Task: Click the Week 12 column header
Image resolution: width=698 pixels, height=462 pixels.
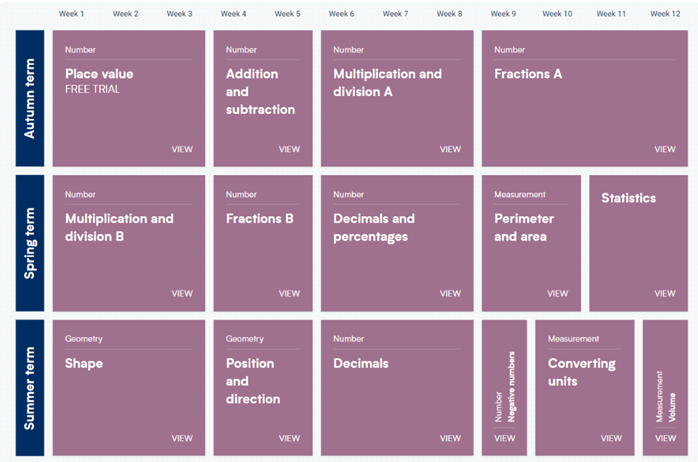Action: (x=665, y=14)
